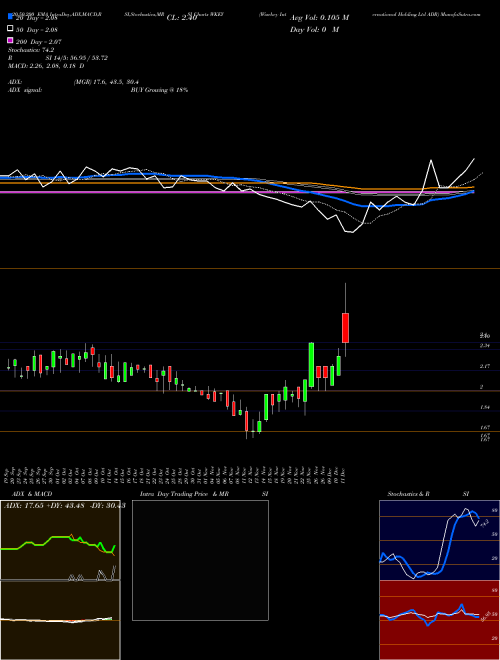Viewport: 500px width, 660px height.
Task: Select the '50 Day - 2.08' legend label
Action: point(37,30)
